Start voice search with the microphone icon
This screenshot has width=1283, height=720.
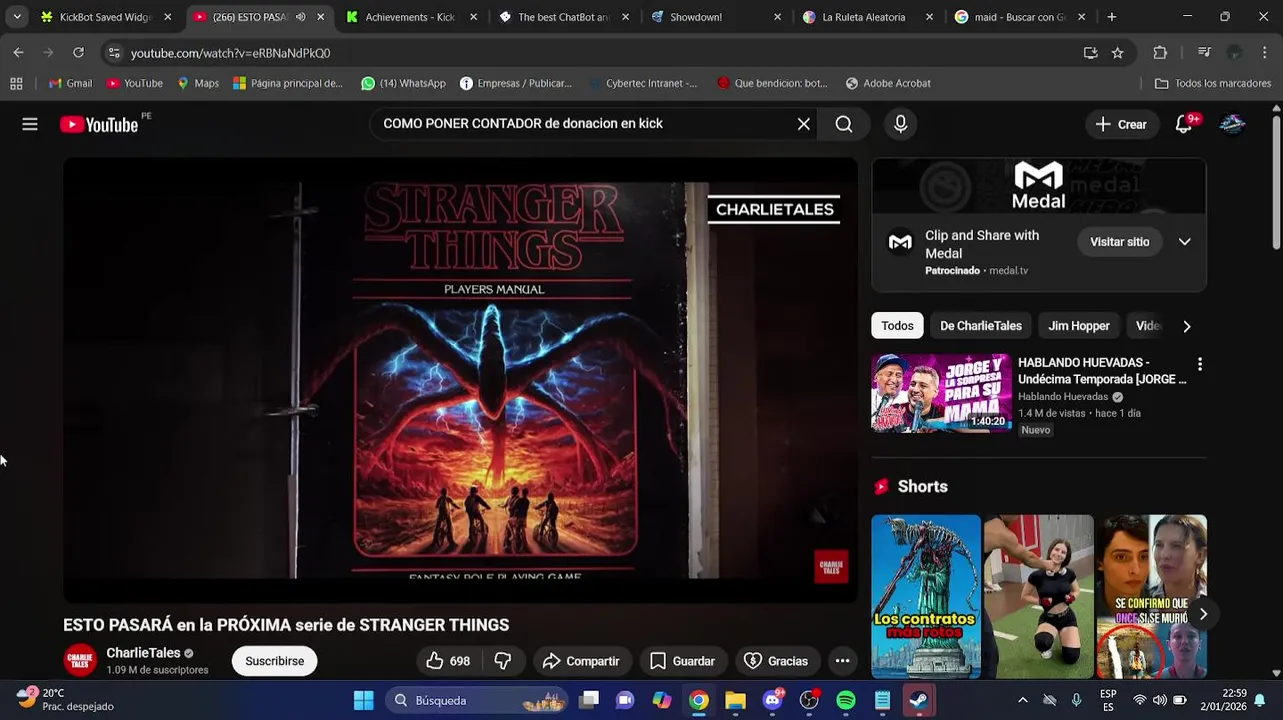click(x=901, y=124)
